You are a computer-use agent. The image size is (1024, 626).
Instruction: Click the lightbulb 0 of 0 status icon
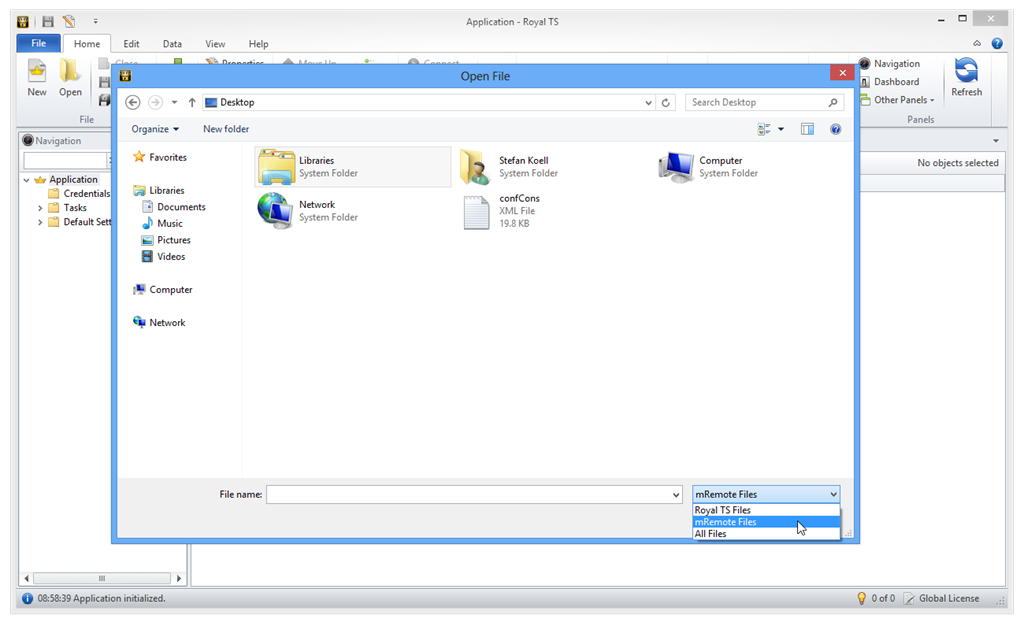tap(861, 599)
